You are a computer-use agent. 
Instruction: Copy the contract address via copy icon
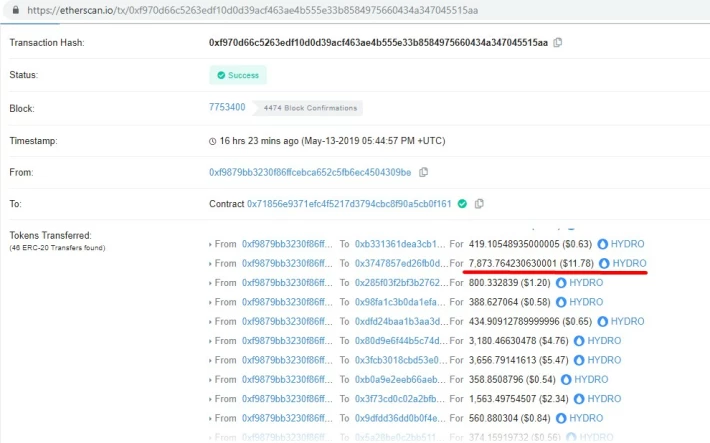[x=479, y=204]
